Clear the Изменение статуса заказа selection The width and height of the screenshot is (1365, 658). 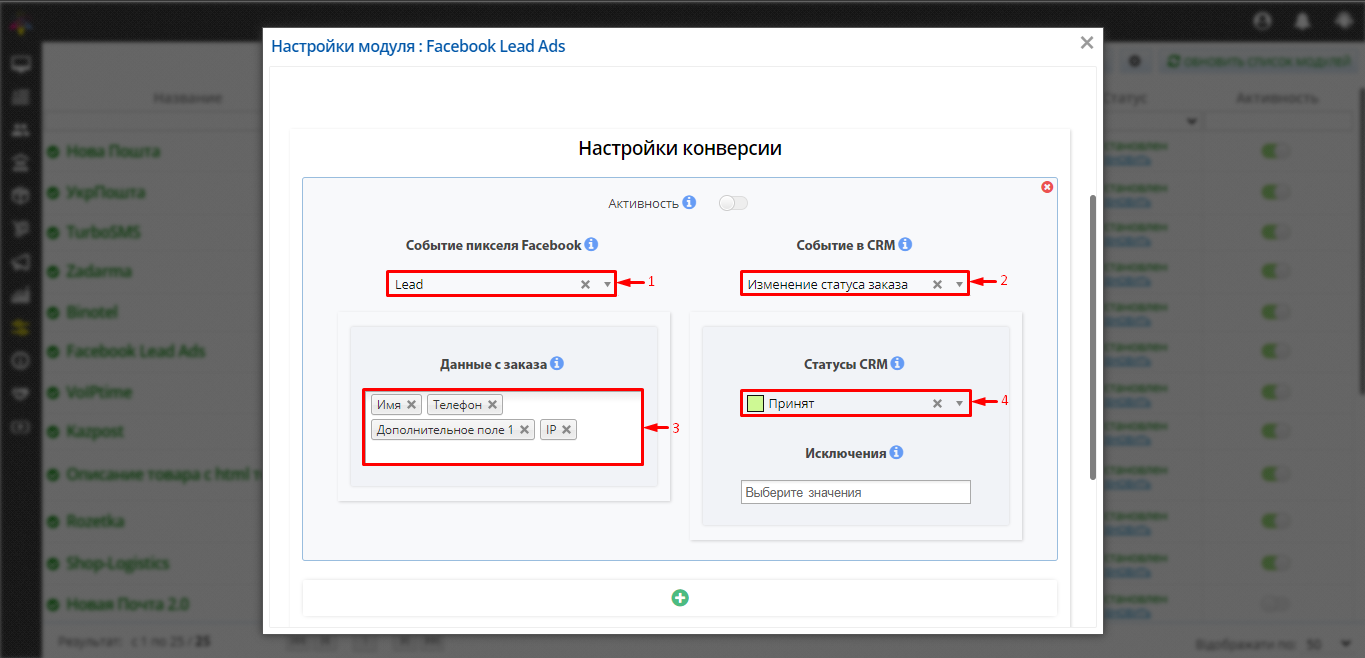(x=937, y=285)
